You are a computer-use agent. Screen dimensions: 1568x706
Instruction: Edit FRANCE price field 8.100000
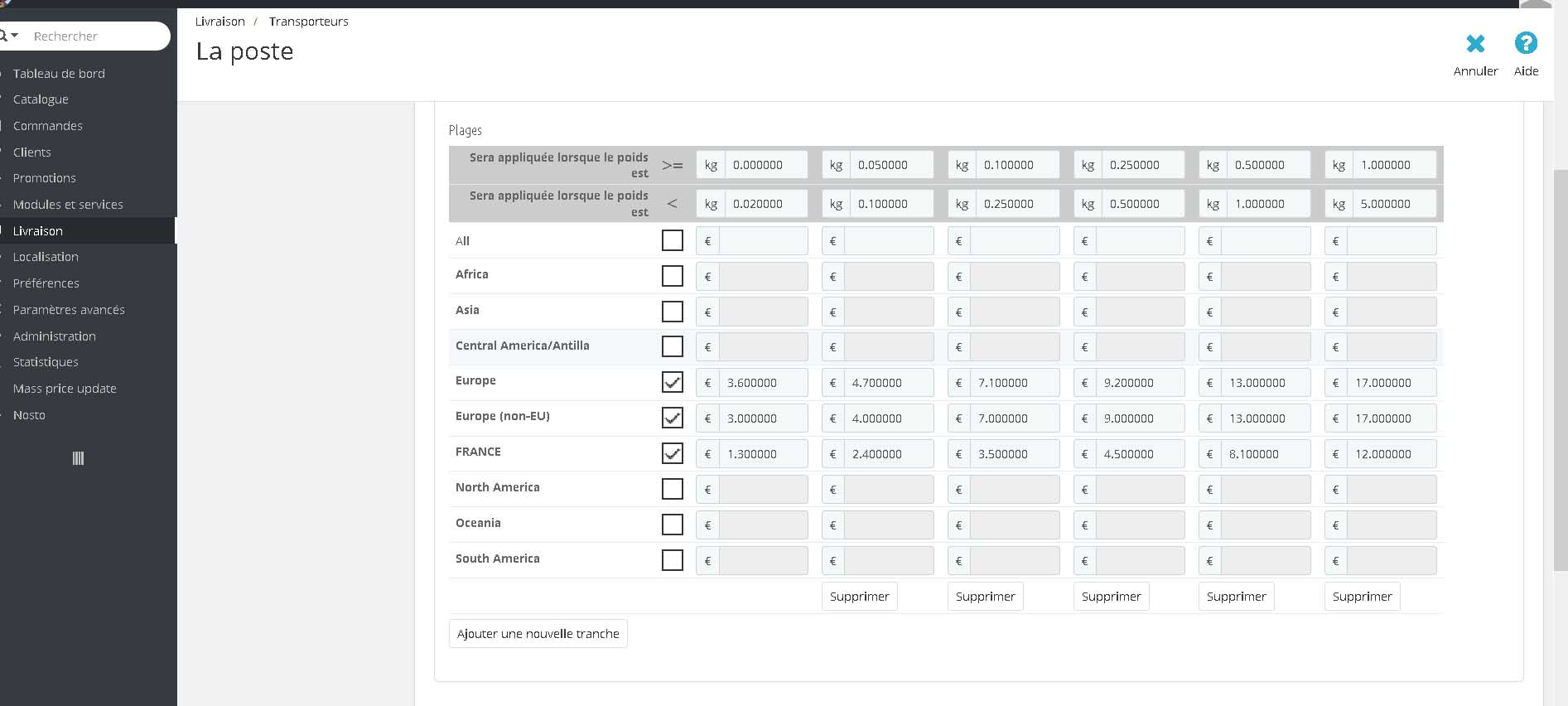(x=1266, y=454)
